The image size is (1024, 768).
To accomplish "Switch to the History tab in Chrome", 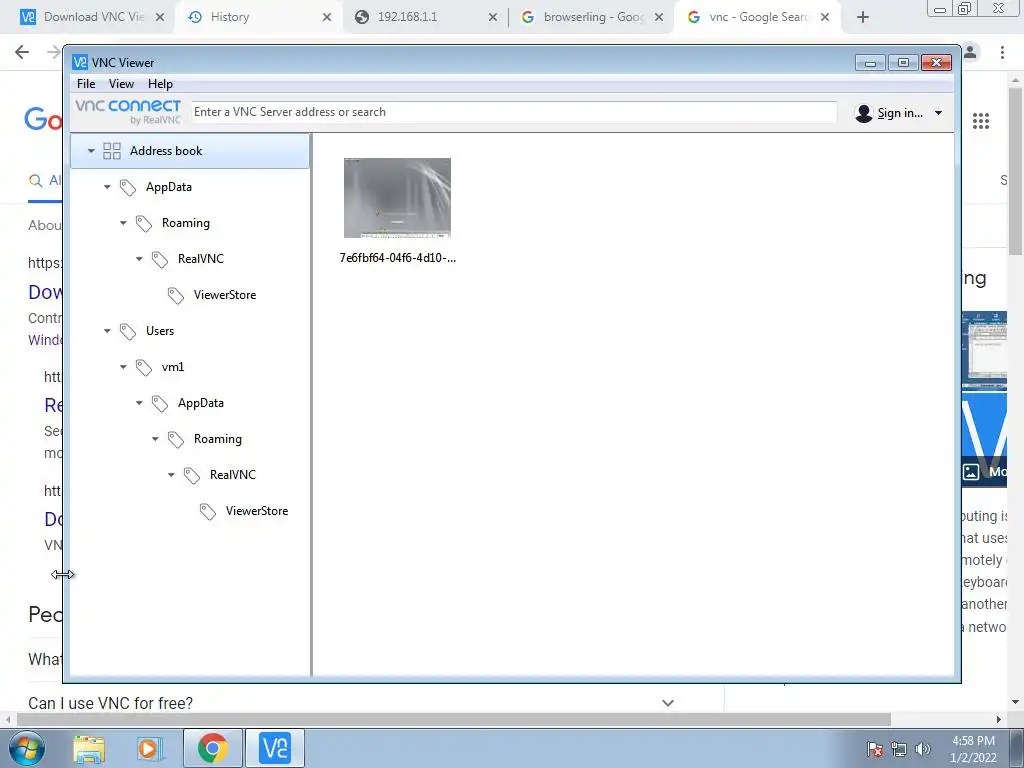I will pos(258,18).
